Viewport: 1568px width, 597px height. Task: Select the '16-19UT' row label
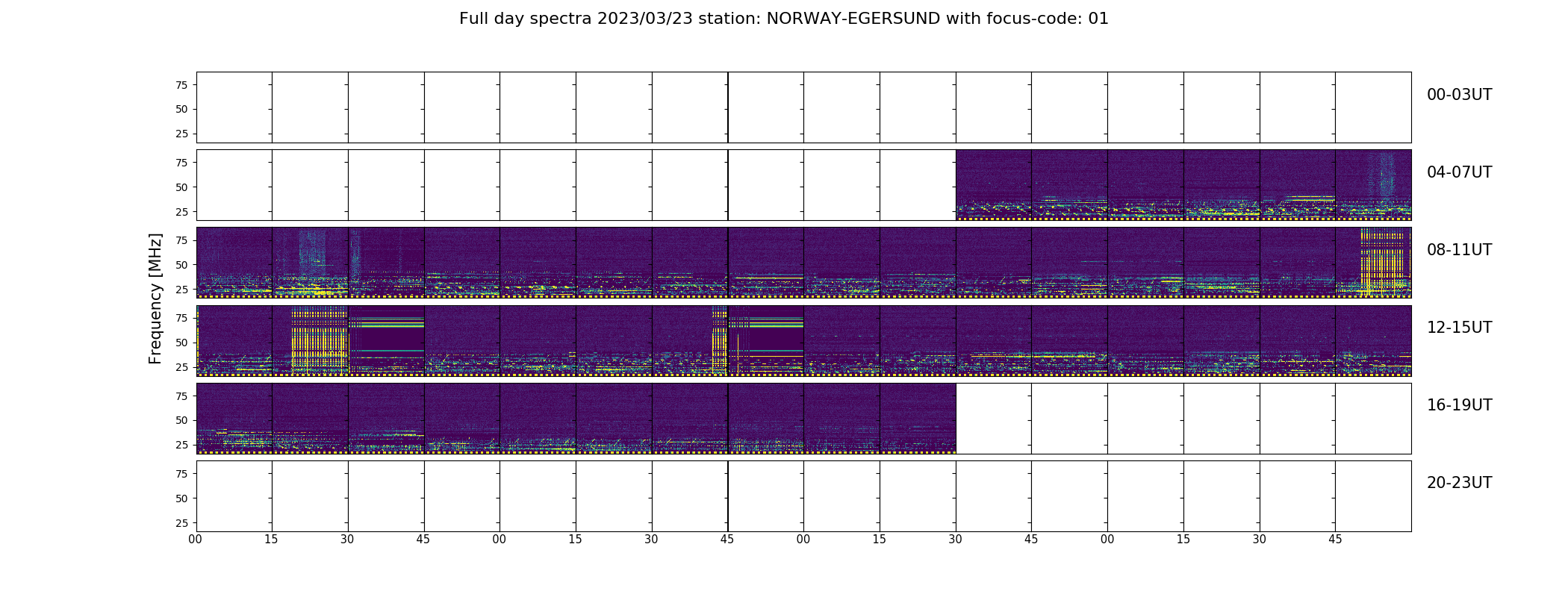tap(1459, 405)
